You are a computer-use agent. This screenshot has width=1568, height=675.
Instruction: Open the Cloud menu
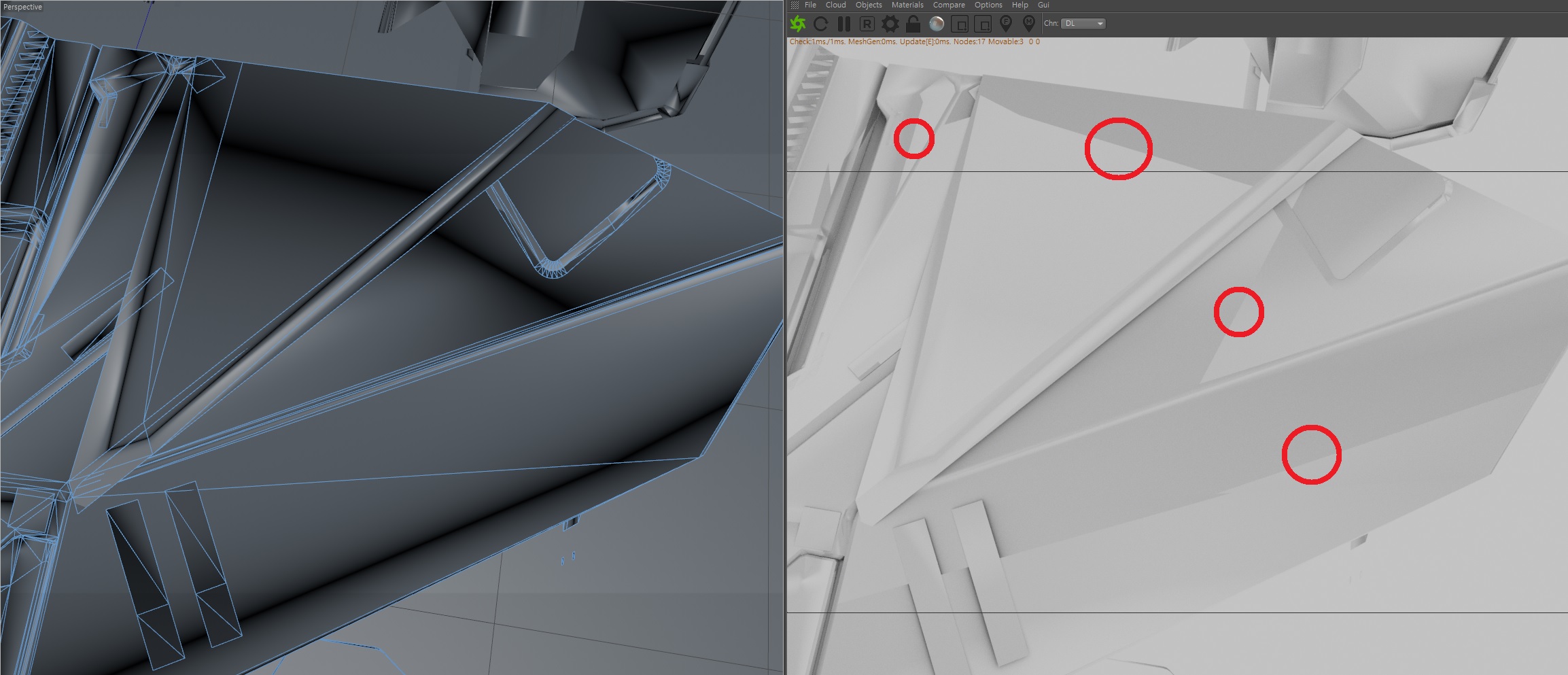[x=835, y=5]
